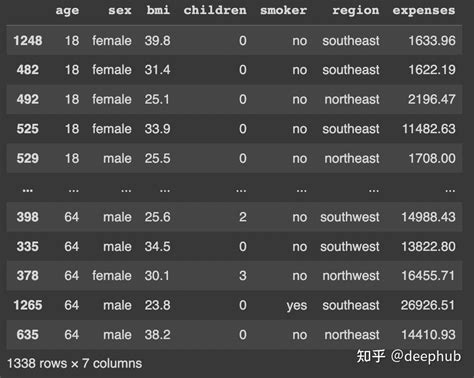Select the children value 3 cell
Screen dimensions: 474x378
243,276
